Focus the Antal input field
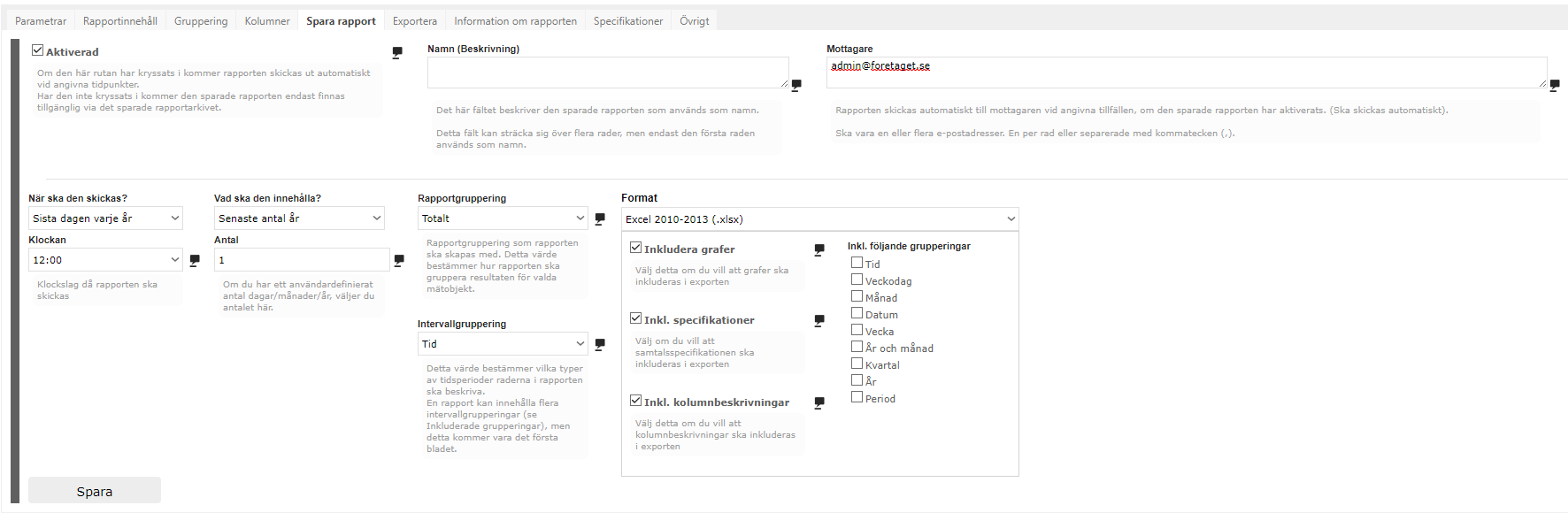1568x513 pixels. coord(302,260)
